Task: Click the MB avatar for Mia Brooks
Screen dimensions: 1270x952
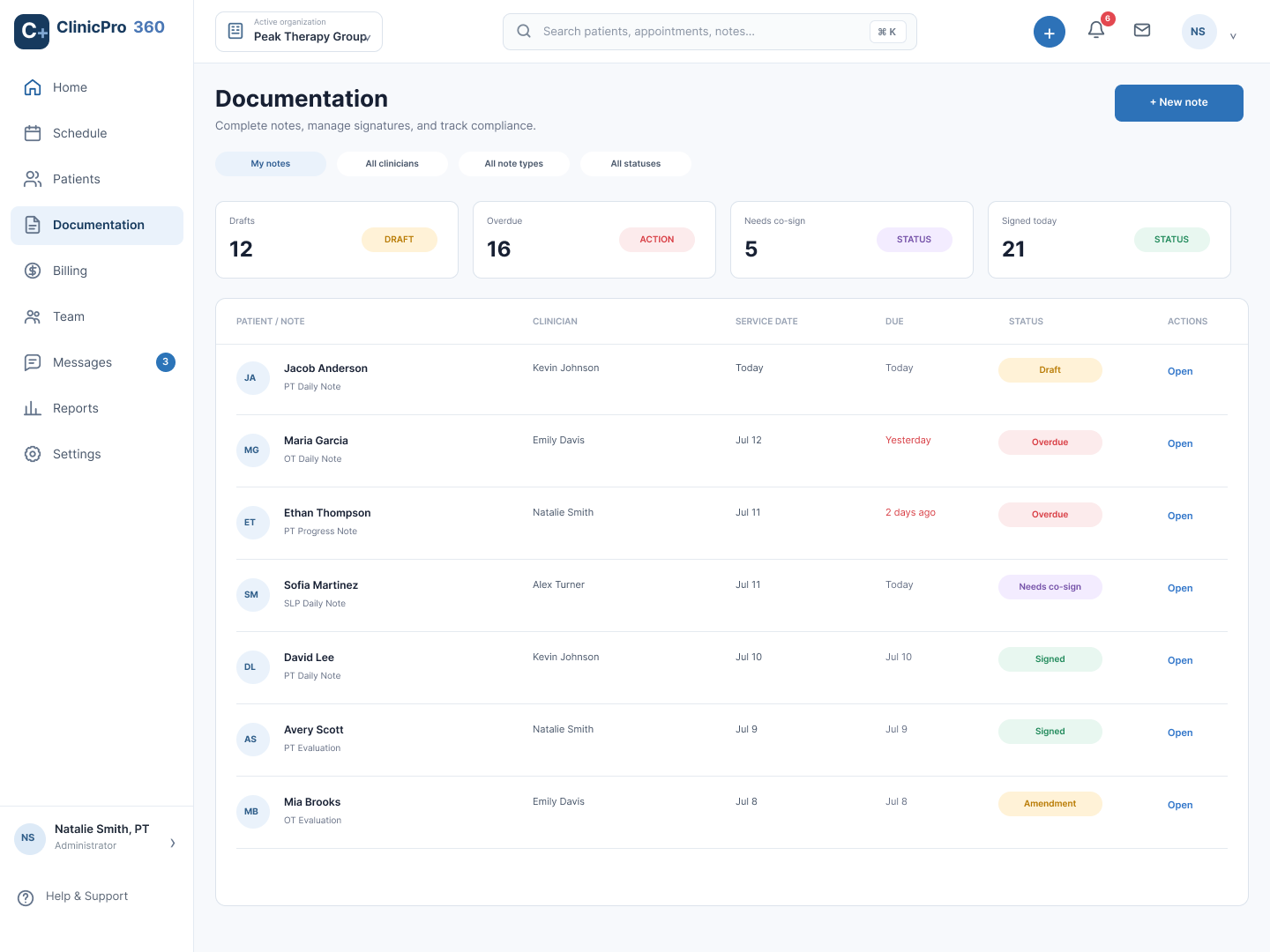Action: 252,812
